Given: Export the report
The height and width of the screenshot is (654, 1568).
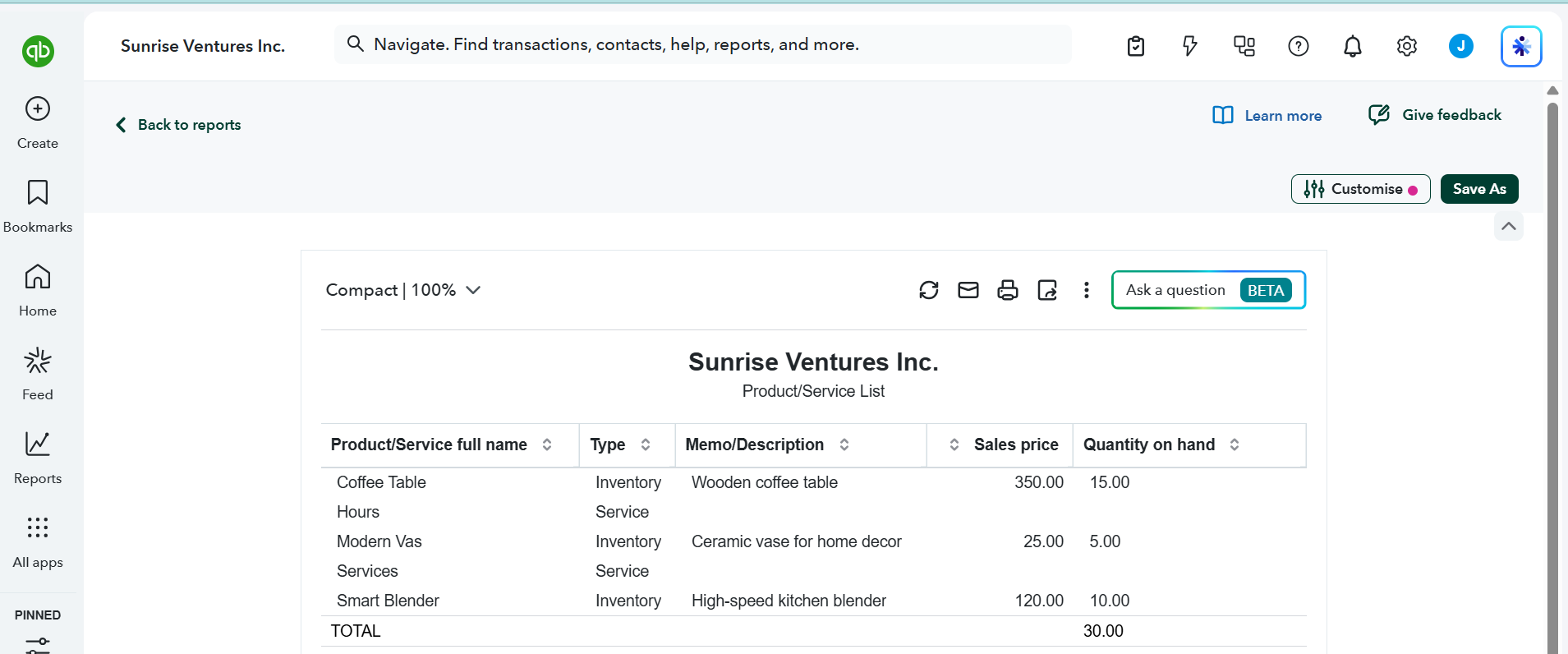Looking at the screenshot, I should [1047, 290].
